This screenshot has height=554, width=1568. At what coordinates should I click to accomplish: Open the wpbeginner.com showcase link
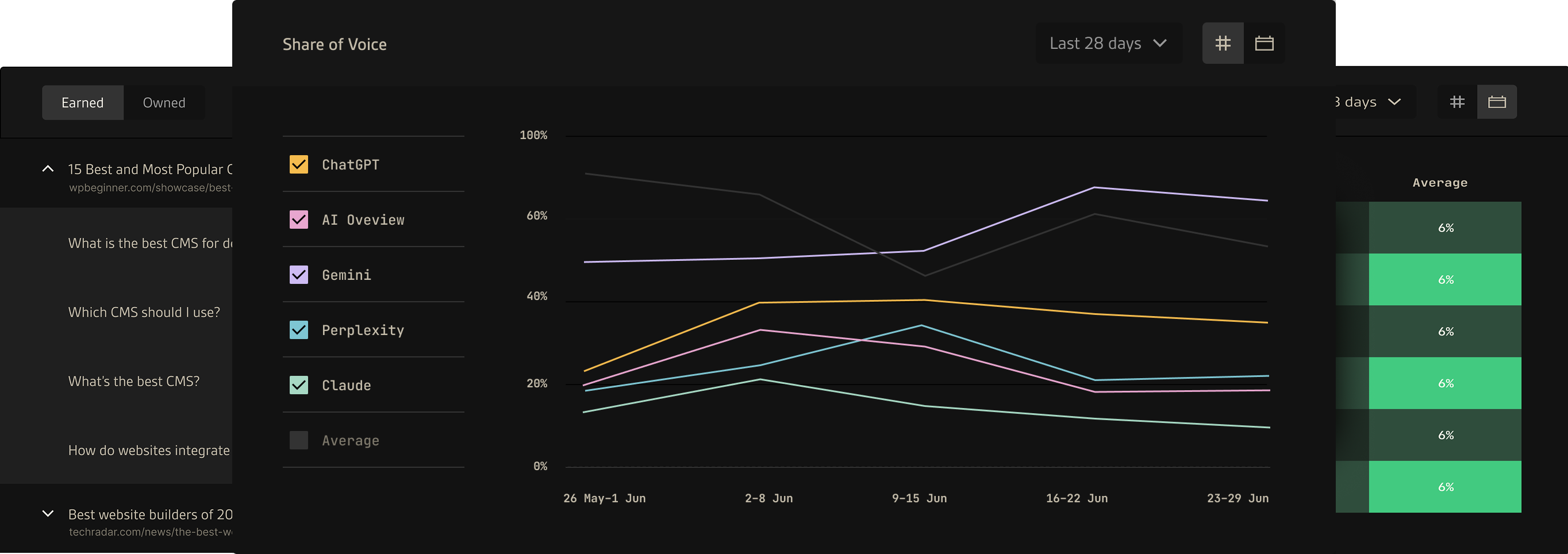point(151,187)
